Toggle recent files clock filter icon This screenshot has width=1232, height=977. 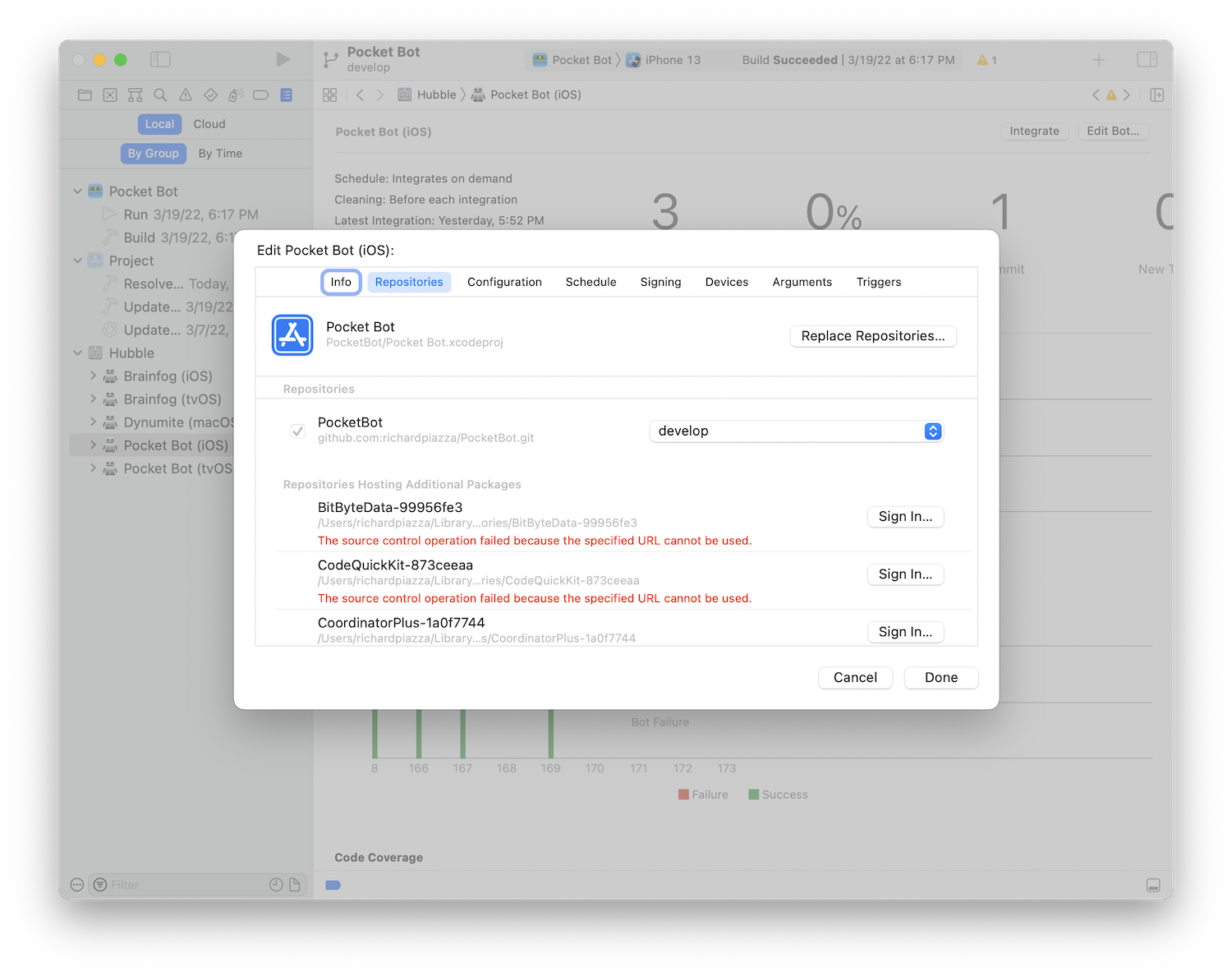(x=276, y=885)
